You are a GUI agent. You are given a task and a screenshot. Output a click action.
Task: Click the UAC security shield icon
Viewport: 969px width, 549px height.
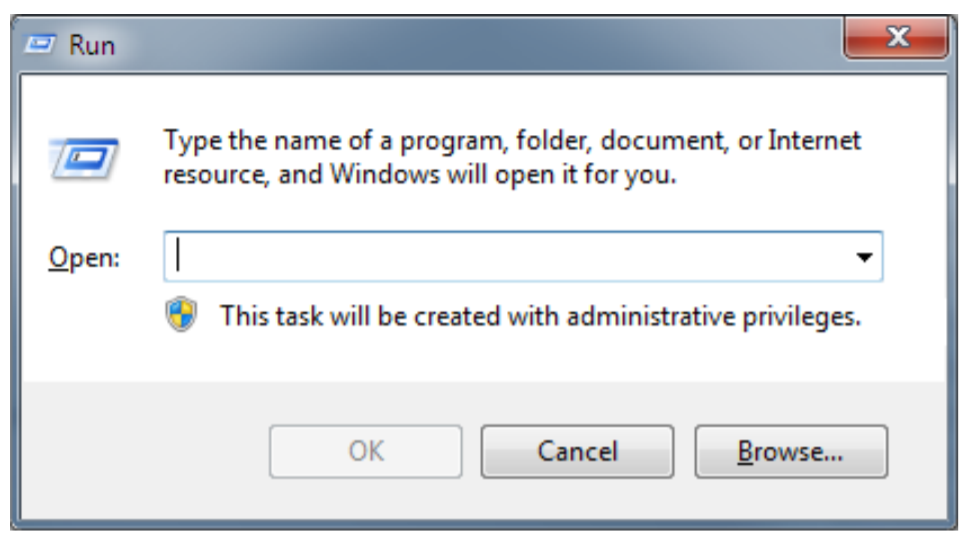tap(181, 314)
